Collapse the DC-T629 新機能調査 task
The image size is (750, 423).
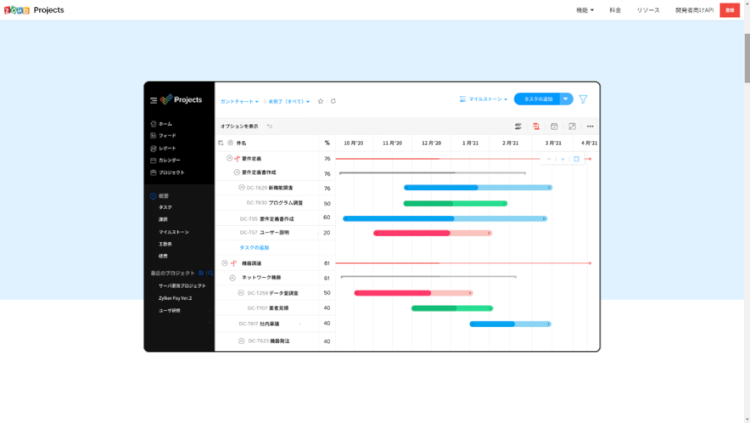(x=242, y=188)
